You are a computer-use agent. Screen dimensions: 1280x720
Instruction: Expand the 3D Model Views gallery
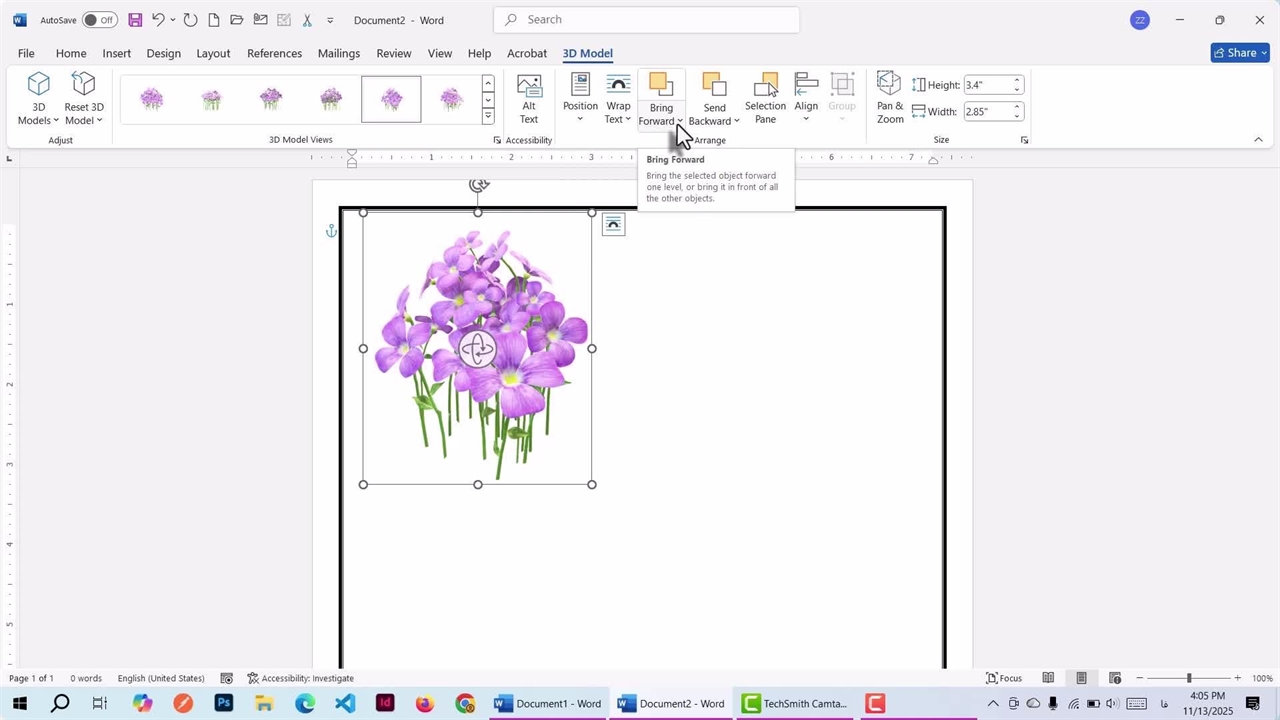point(488,117)
